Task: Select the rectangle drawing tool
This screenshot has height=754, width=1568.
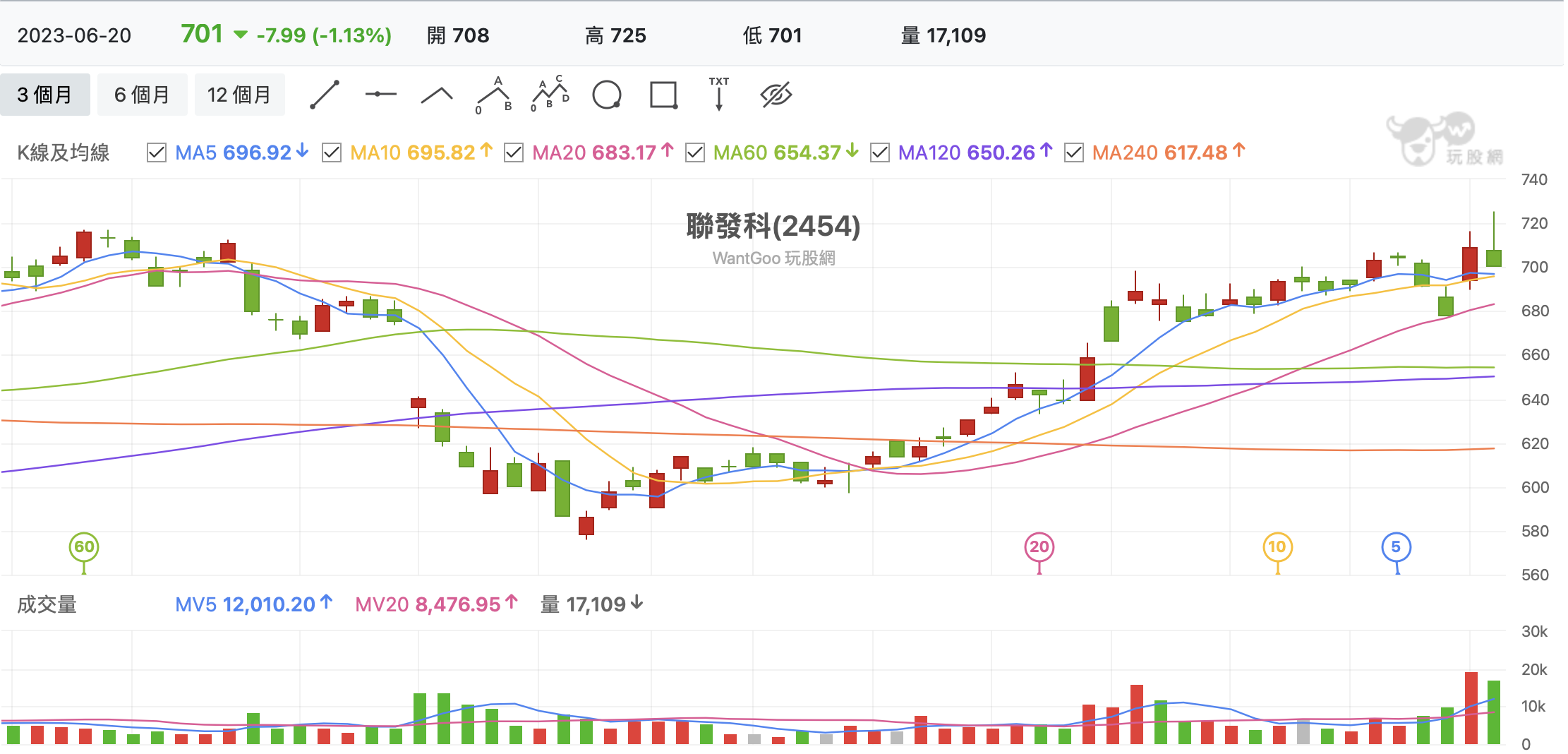Action: 663,95
